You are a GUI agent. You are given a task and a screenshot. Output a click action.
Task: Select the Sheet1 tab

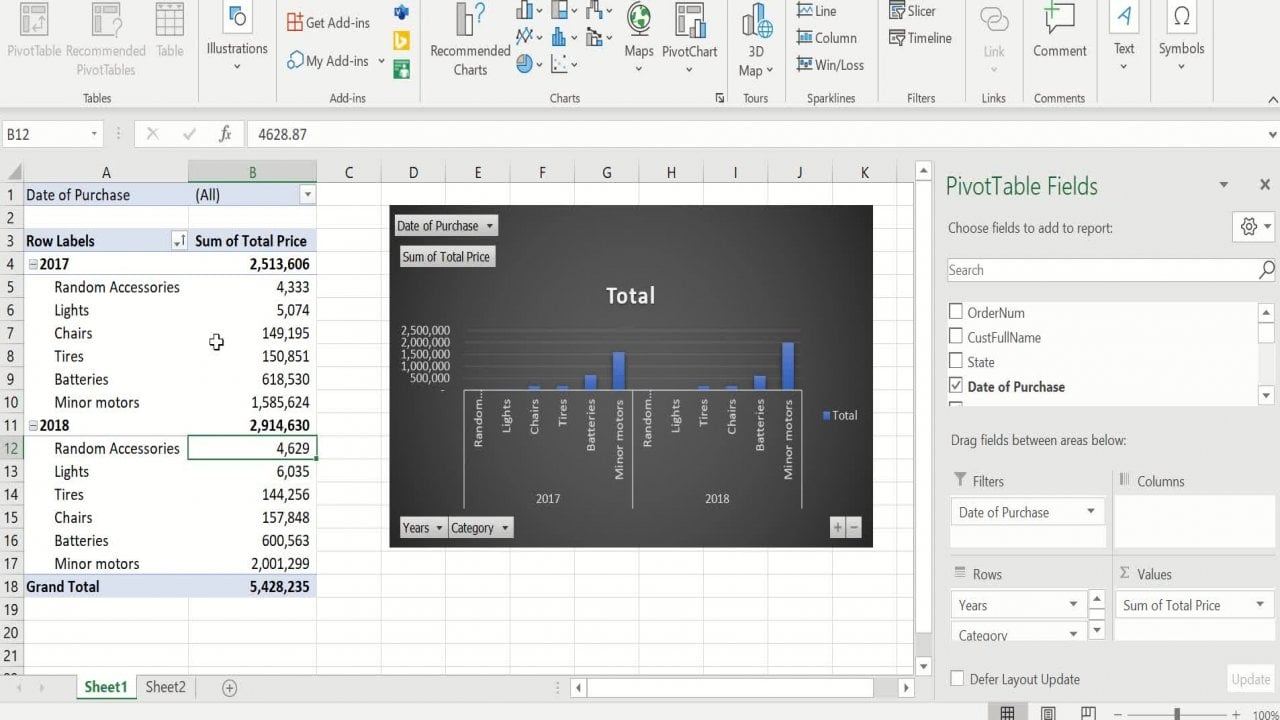pos(105,687)
